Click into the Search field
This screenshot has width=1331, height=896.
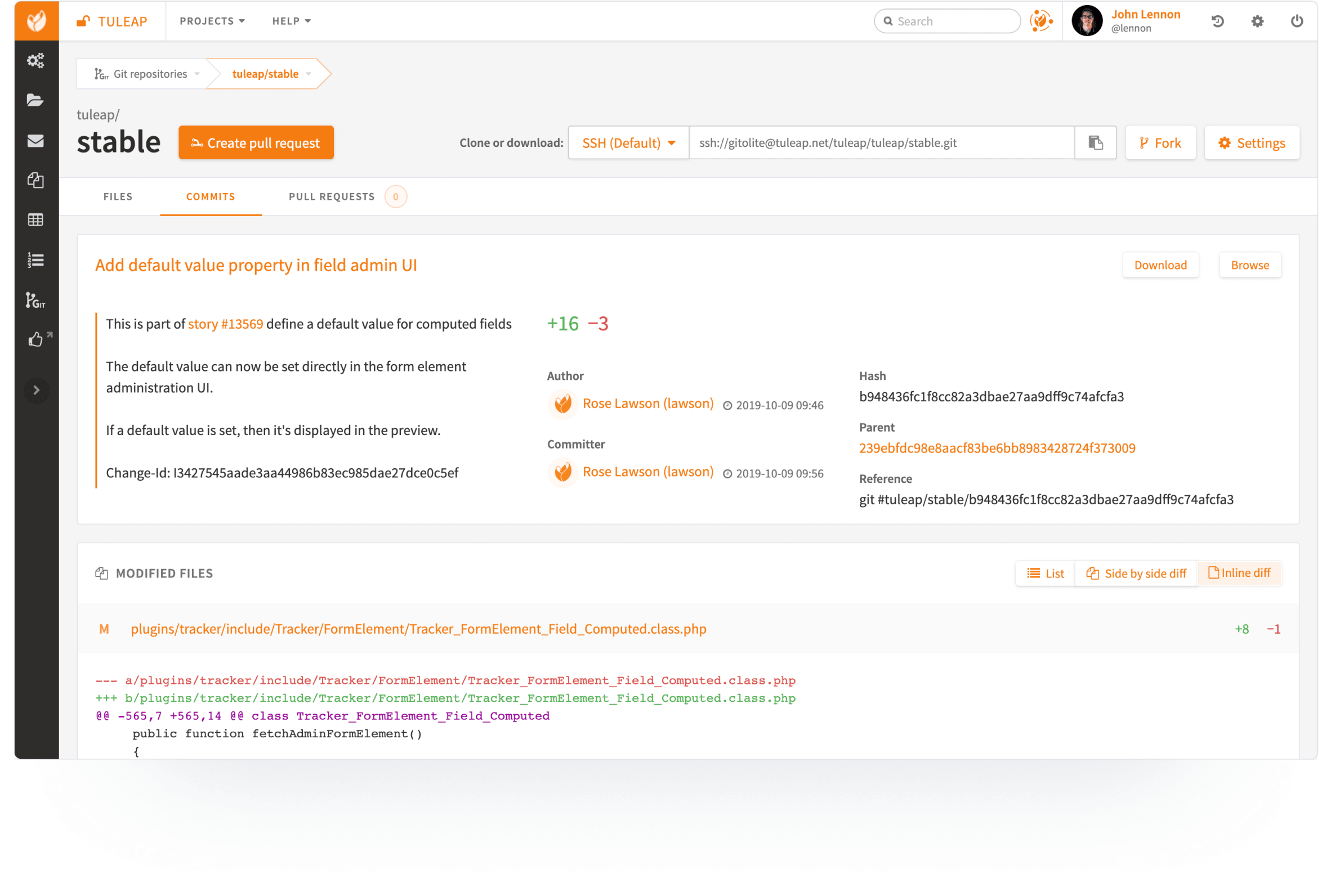(947, 21)
